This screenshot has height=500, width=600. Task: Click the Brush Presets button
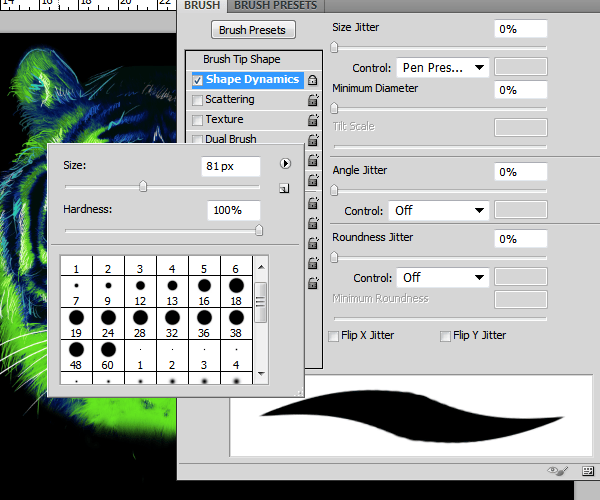click(x=253, y=30)
